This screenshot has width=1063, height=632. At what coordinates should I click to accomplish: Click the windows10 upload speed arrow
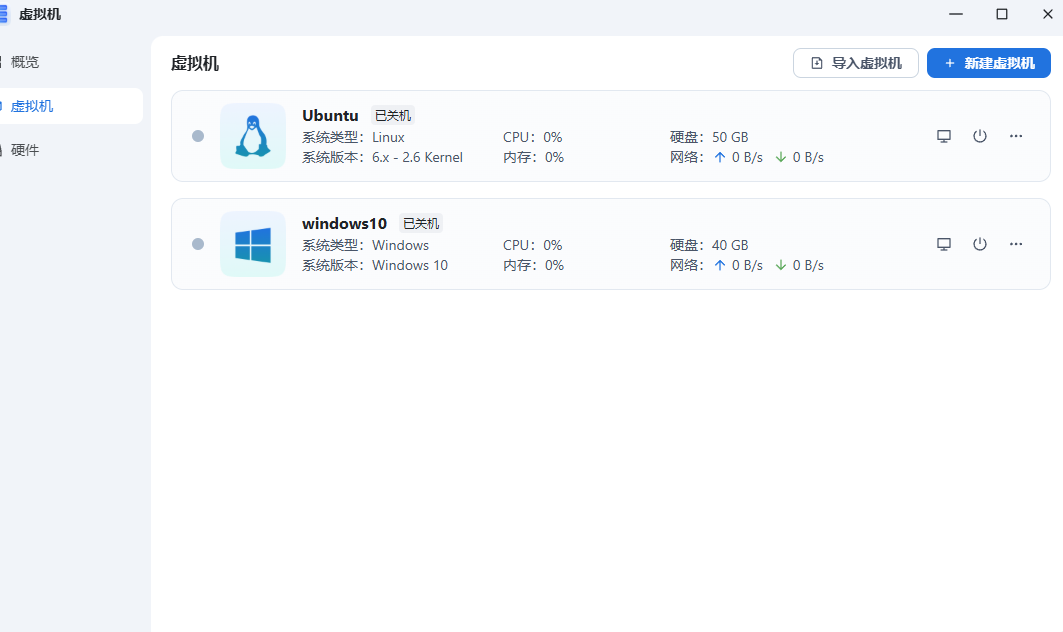(x=719, y=265)
